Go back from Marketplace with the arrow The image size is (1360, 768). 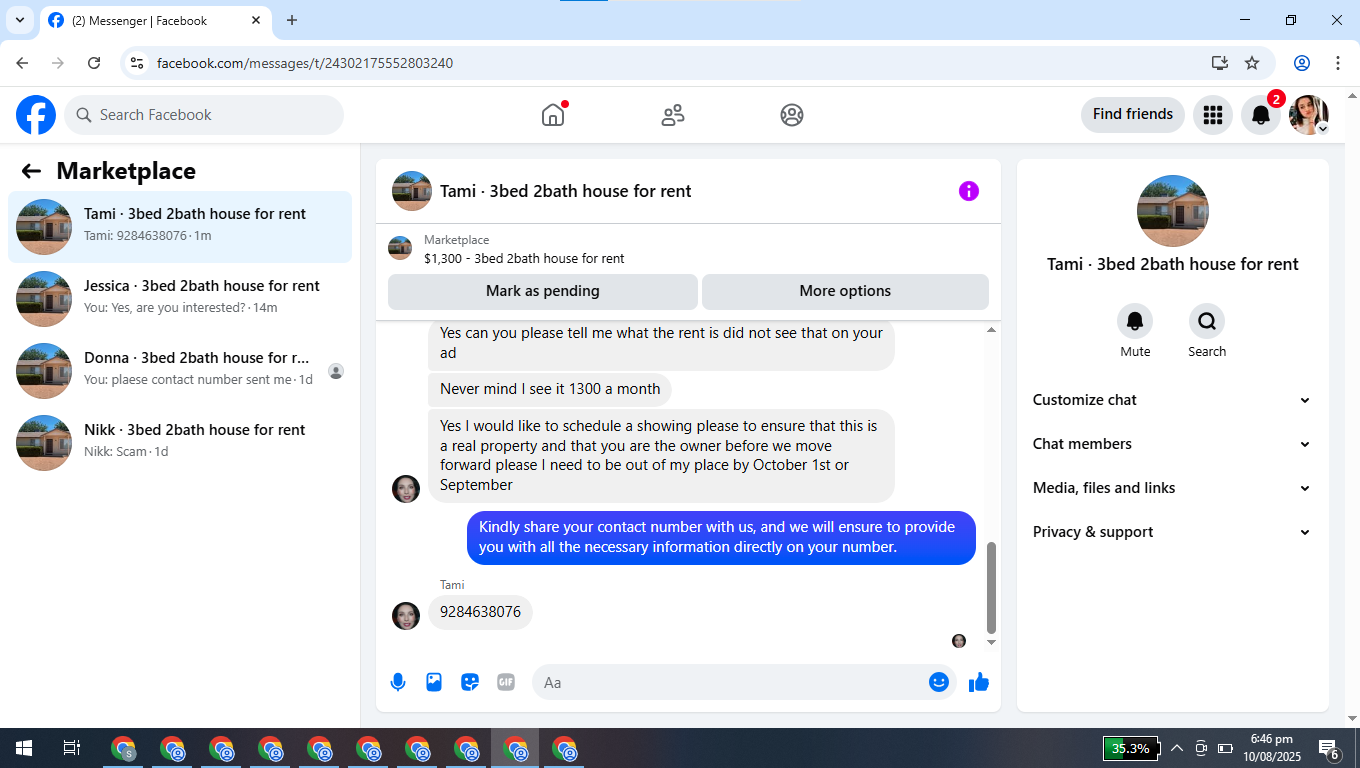coord(31,171)
